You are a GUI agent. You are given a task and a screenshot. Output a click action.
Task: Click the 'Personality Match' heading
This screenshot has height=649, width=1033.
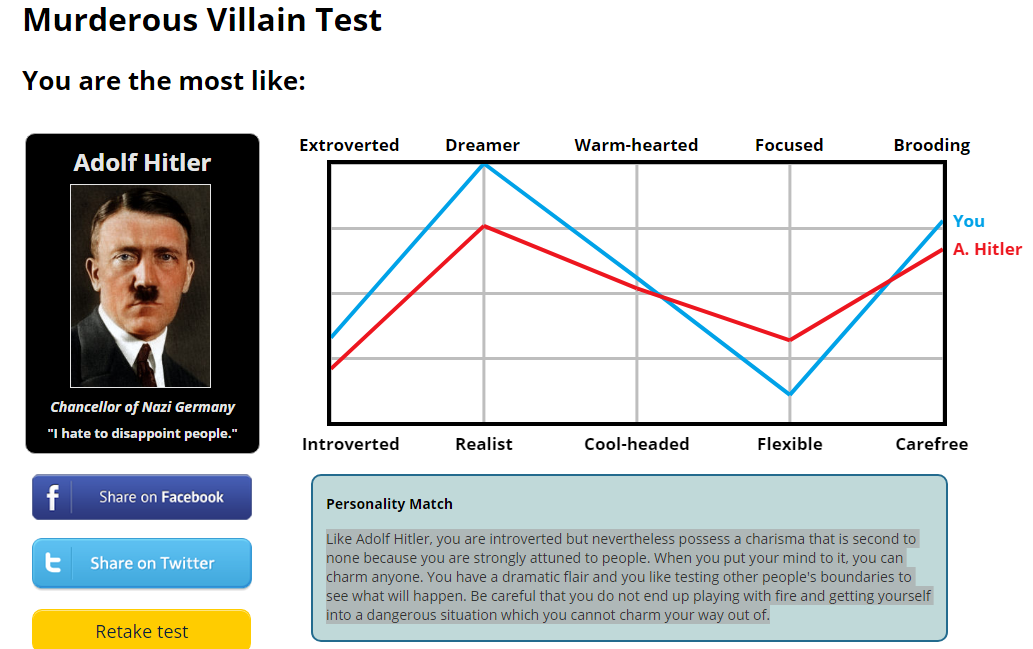pyautogui.click(x=389, y=504)
